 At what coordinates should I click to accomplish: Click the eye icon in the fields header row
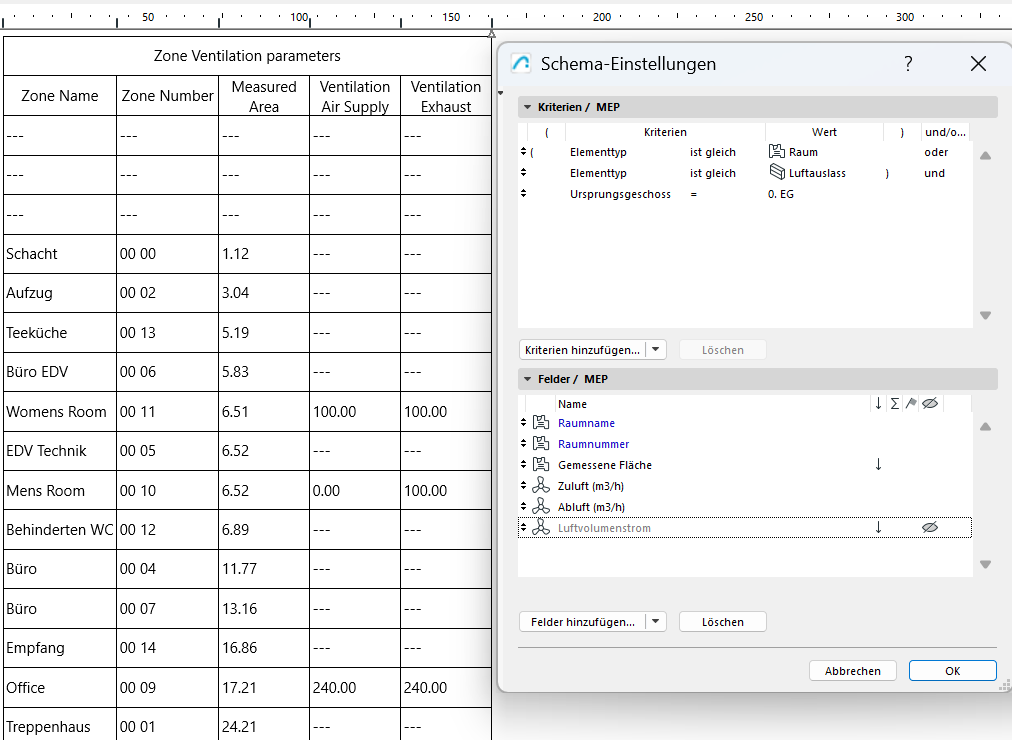pos(932,403)
